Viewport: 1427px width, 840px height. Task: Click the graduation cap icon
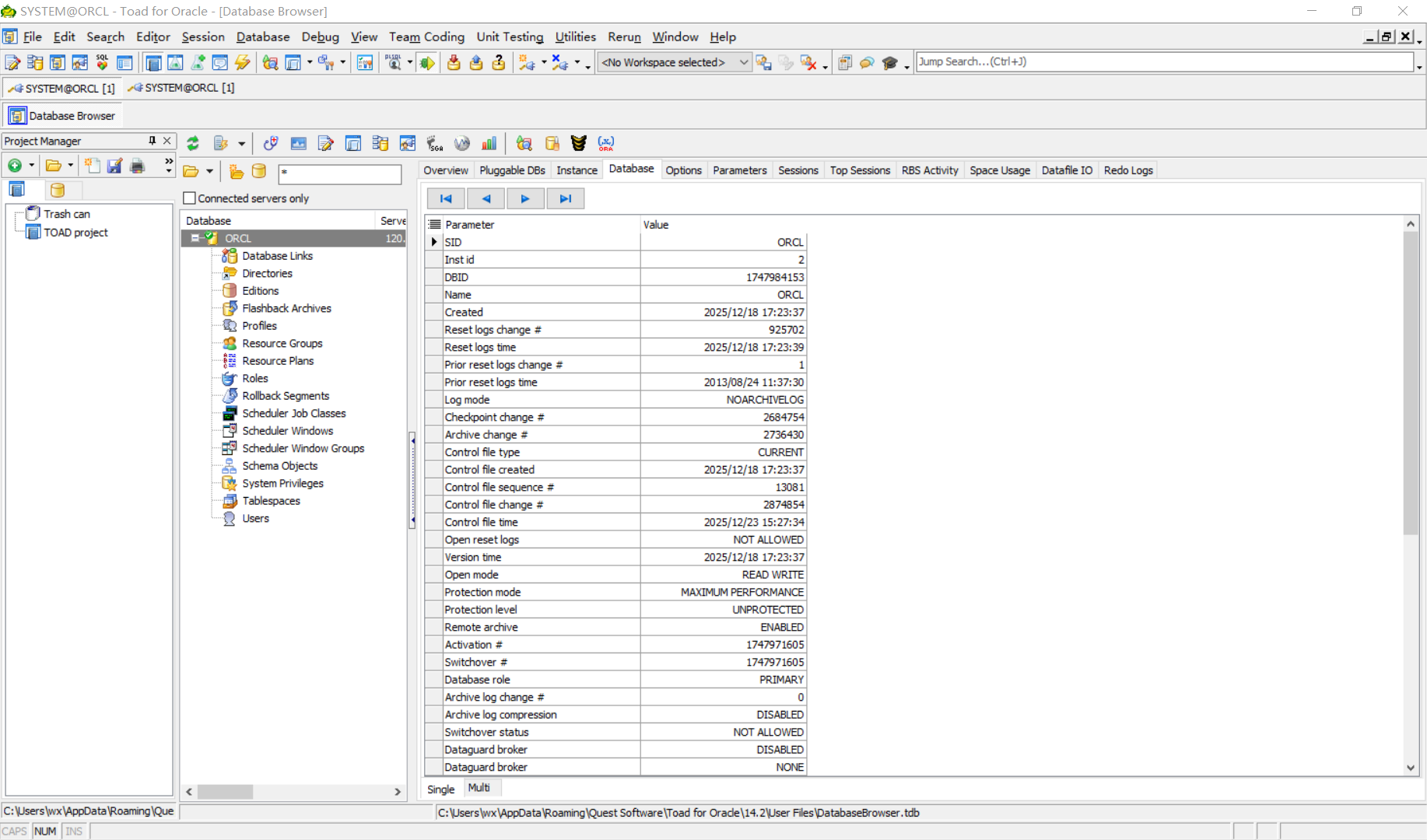890,63
